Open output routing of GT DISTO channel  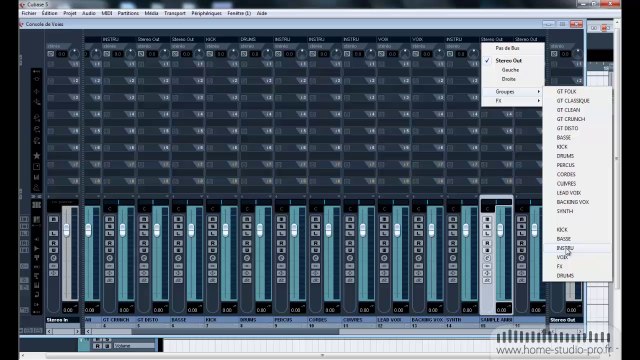pyautogui.click(x=153, y=40)
